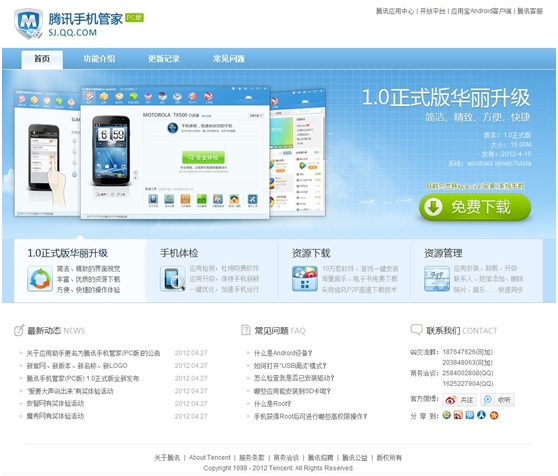
Task: Share to Sina Weibo via small icon
Action: [x=458, y=415]
